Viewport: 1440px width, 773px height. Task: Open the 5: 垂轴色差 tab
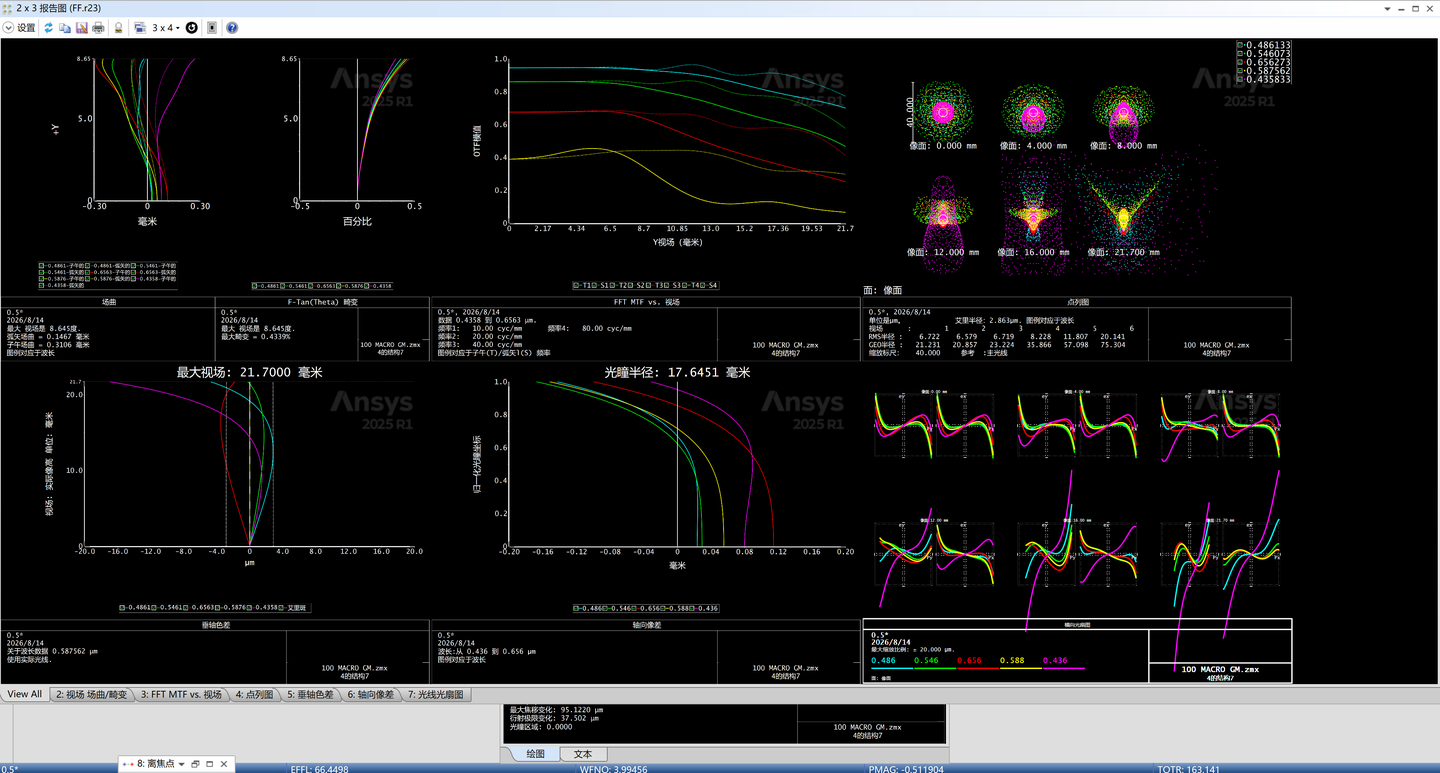312,694
